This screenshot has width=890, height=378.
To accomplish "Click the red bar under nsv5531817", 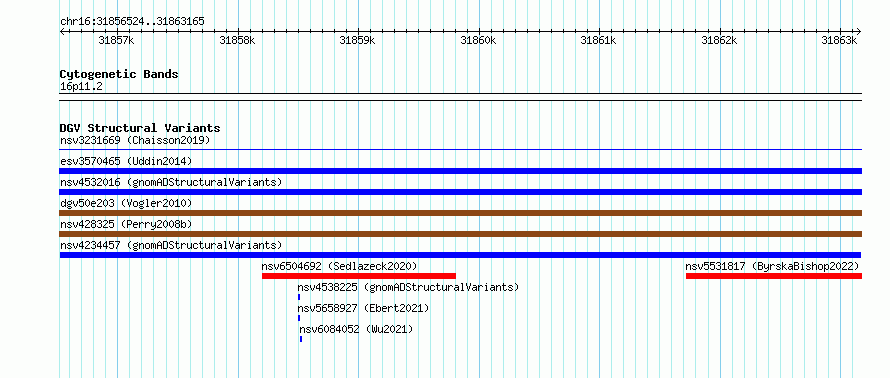I will click(774, 276).
